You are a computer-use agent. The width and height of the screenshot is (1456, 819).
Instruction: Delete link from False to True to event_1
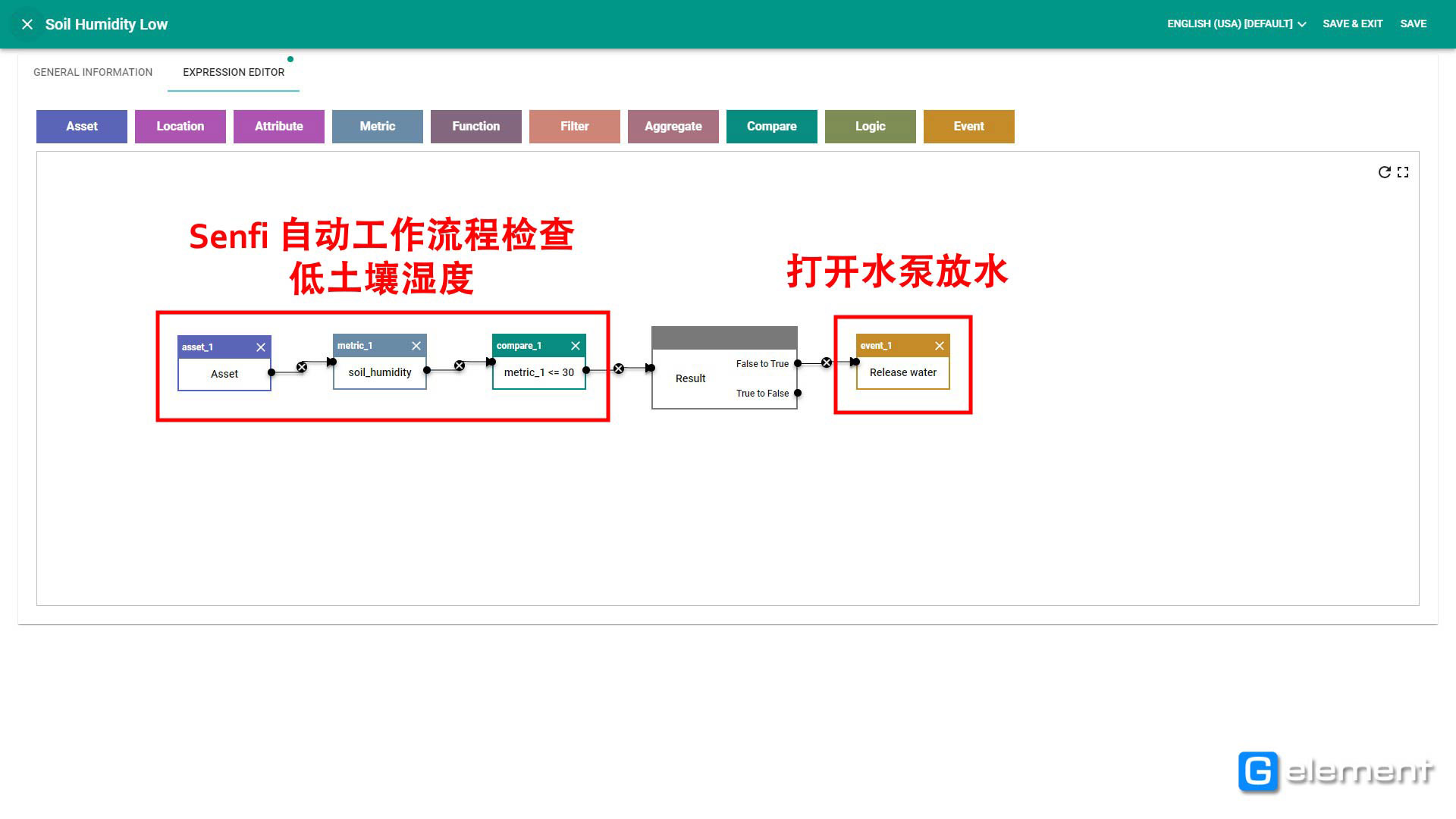(x=827, y=362)
